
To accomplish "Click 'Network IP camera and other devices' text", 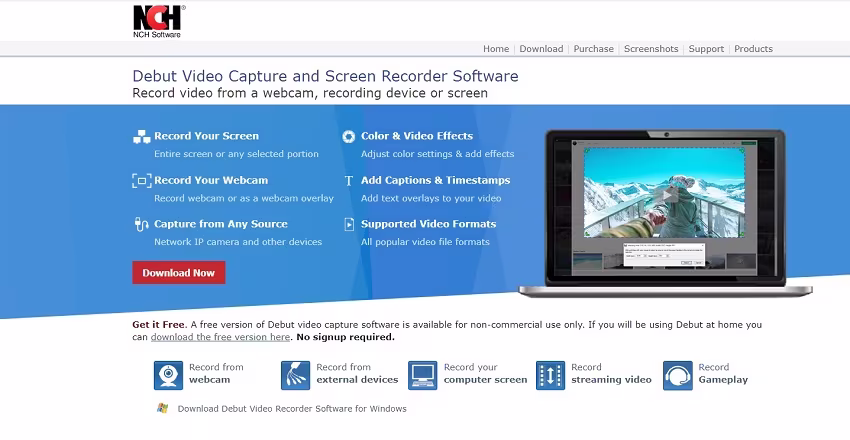I will pos(238,242).
